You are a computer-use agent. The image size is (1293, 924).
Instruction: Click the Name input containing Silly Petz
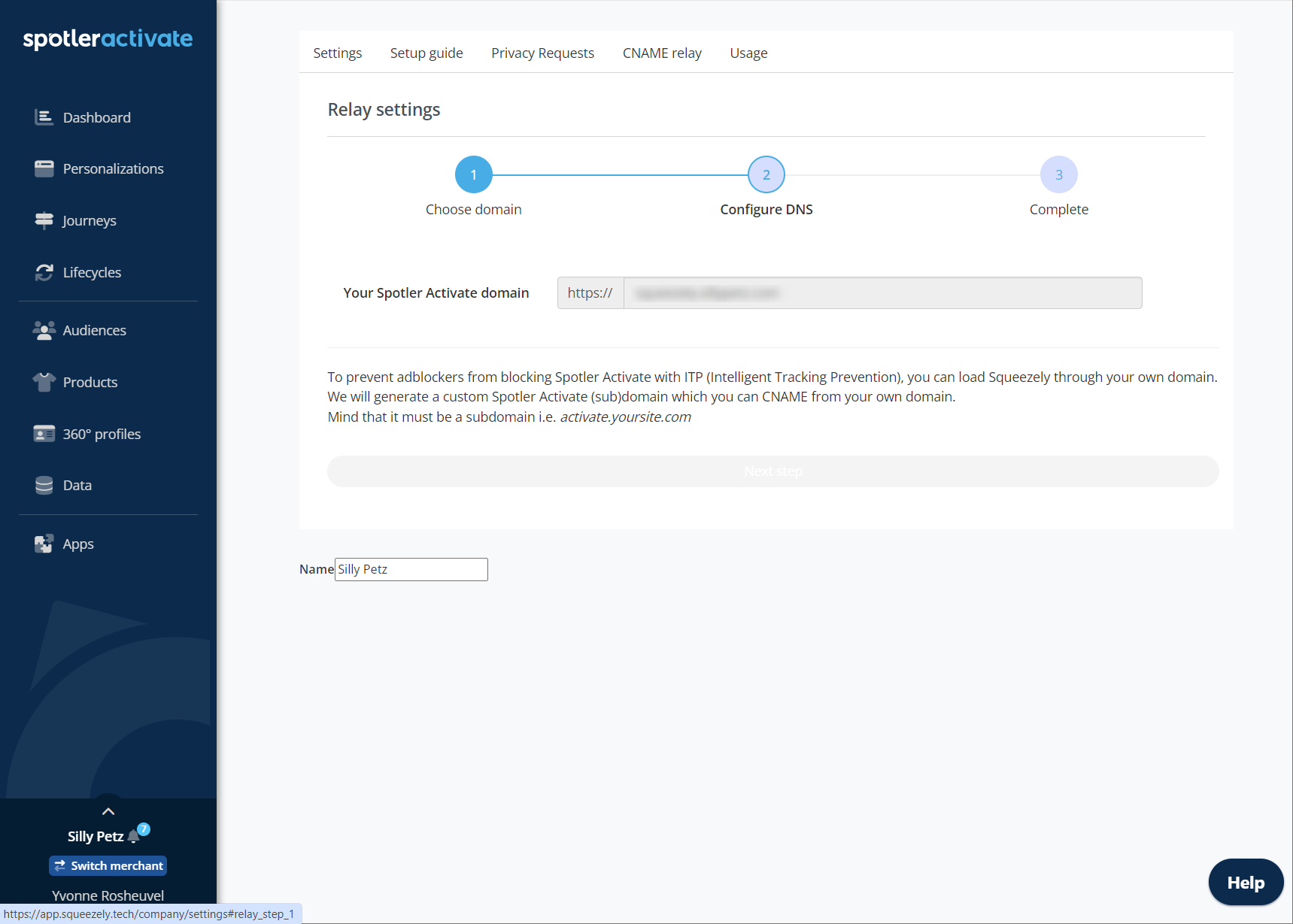tap(411, 569)
